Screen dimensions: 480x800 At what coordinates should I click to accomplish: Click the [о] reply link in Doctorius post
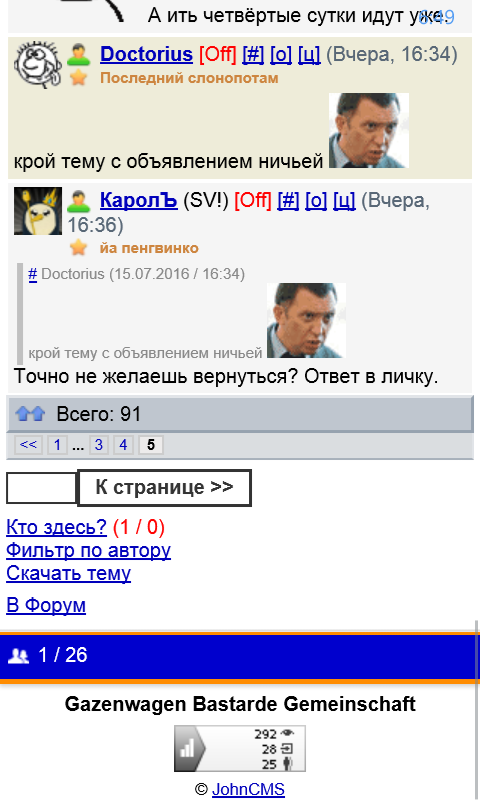pos(281,54)
